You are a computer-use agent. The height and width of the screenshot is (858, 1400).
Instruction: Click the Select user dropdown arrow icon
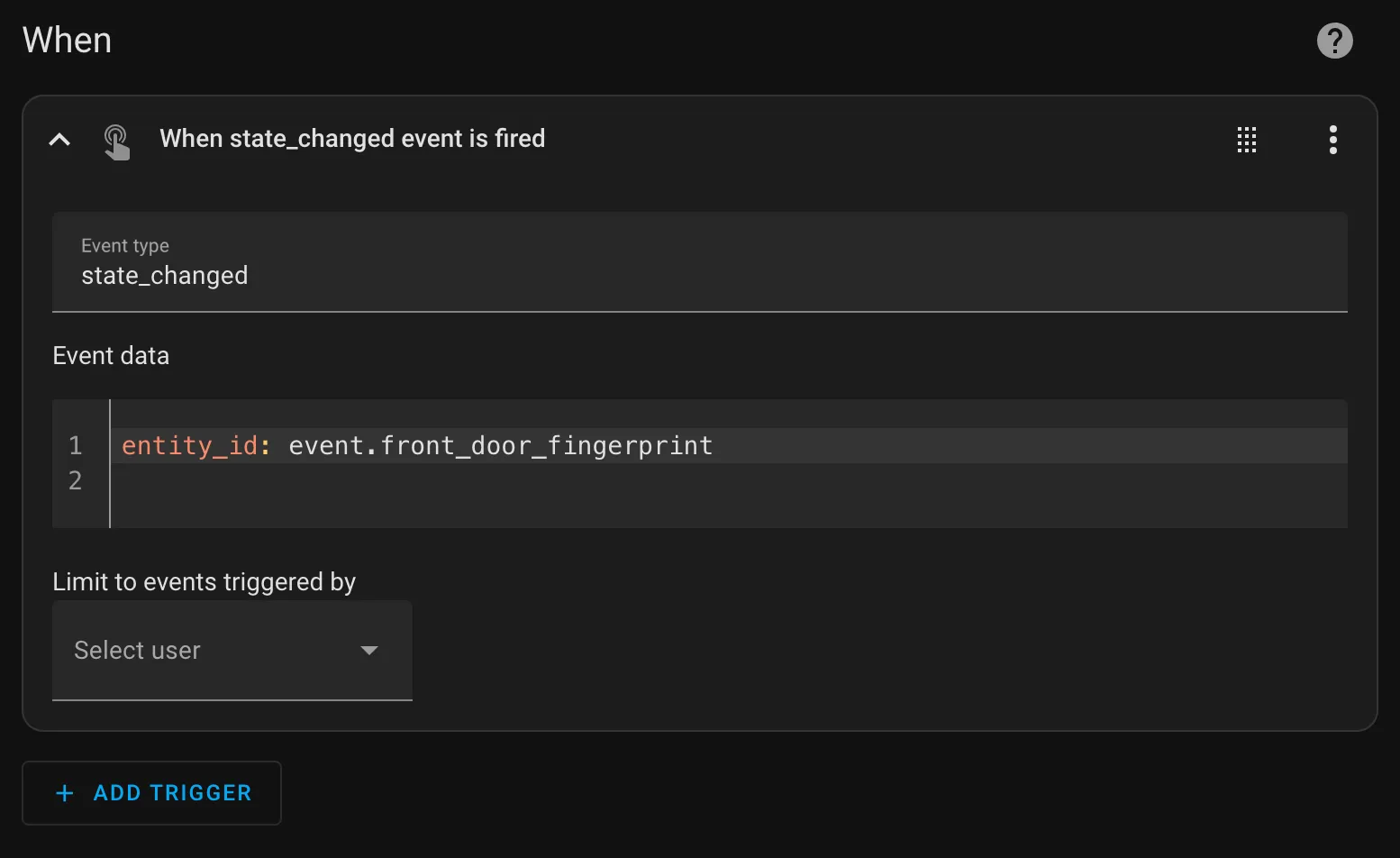pos(369,650)
